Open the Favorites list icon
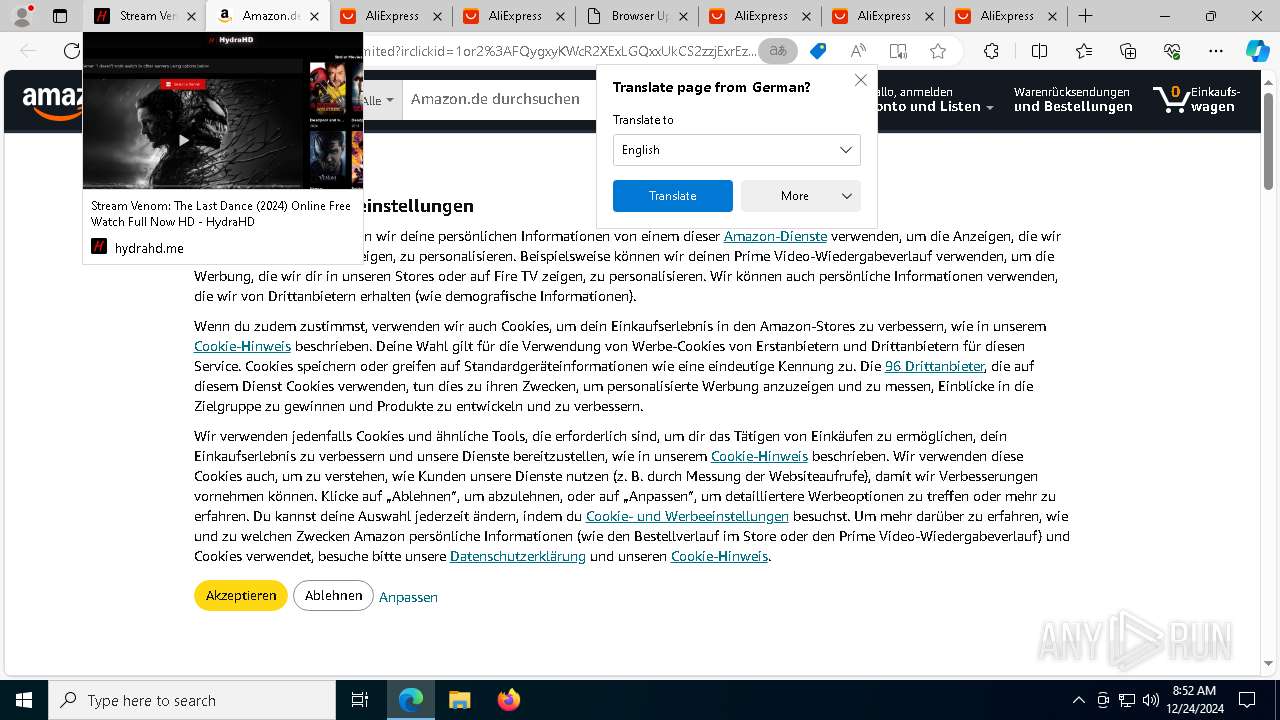The width and height of the screenshot is (1280, 720). (x=1084, y=51)
